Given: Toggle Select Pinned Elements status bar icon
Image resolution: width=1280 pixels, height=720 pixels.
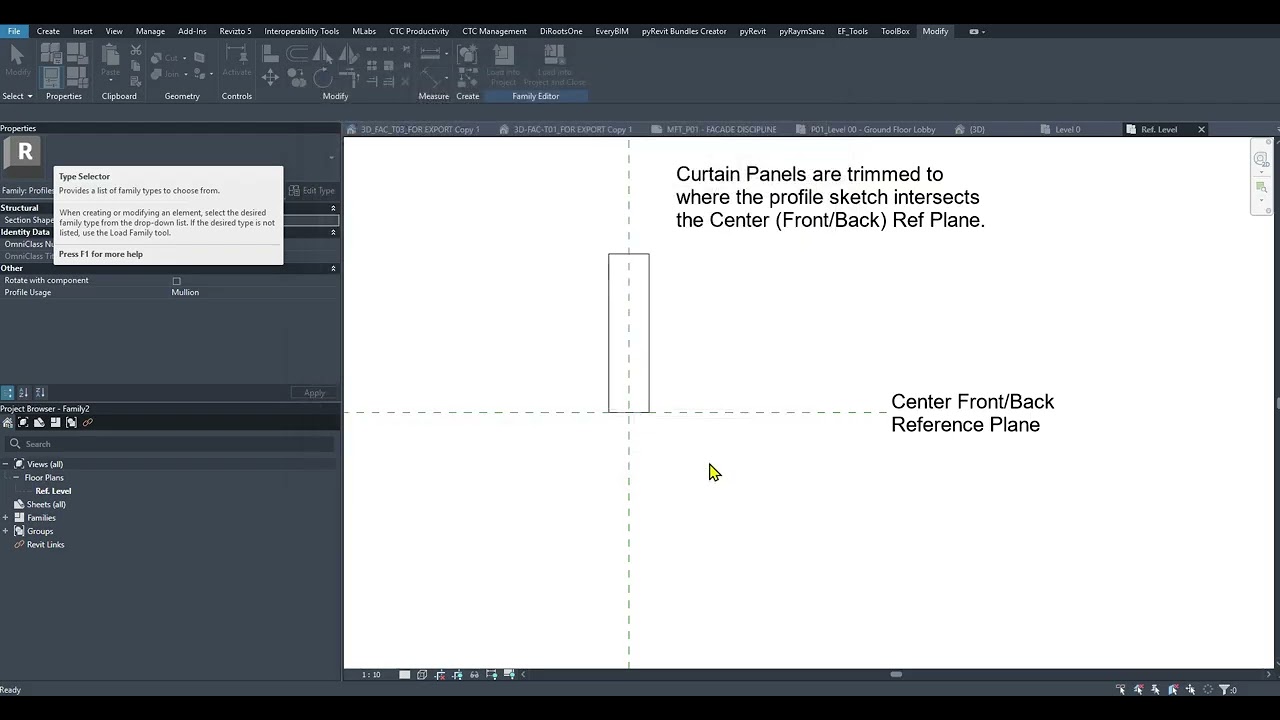Looking at the screenshot, I should point(1155,689).
